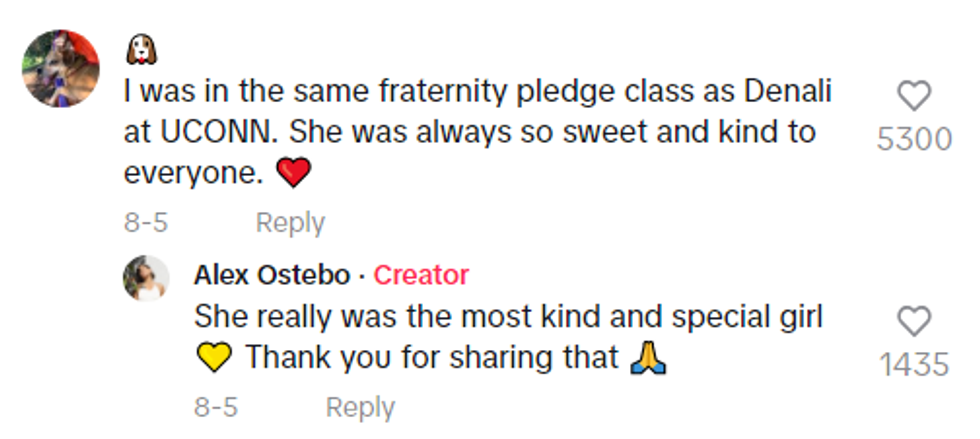Click the 5300 like count
The height and width of the screenshot is (439, 980).
coord(914,139)
